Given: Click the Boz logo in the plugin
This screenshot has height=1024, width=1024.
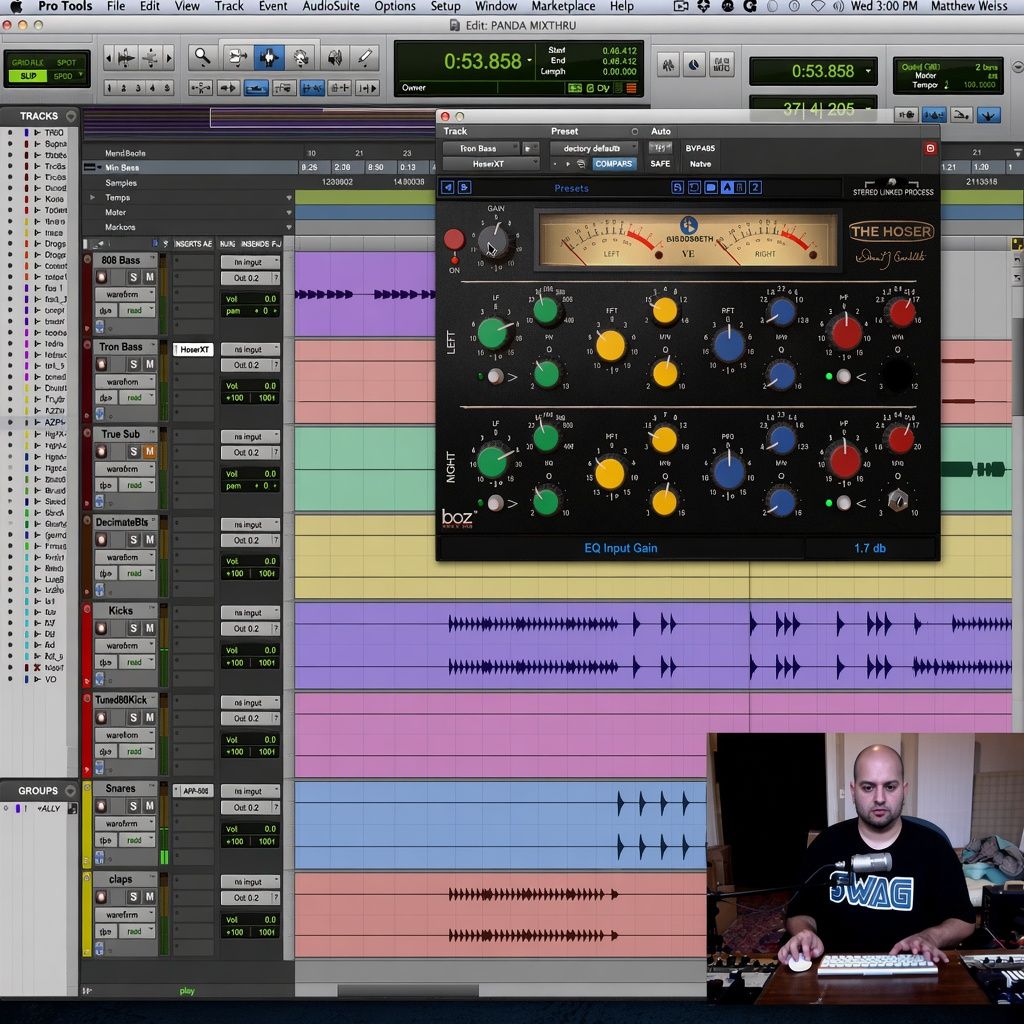Looking at the screenshot, I should [458, 519].
